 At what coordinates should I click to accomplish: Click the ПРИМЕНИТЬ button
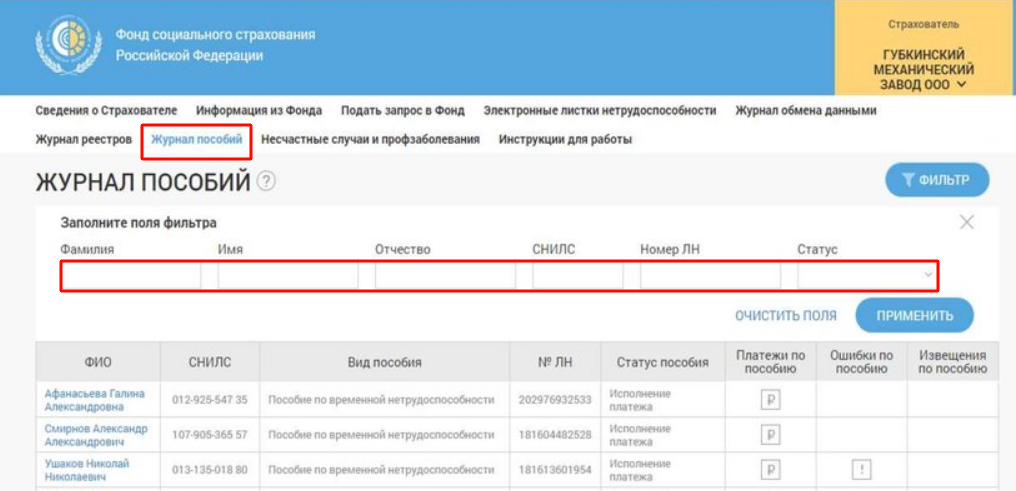(915, 315)
